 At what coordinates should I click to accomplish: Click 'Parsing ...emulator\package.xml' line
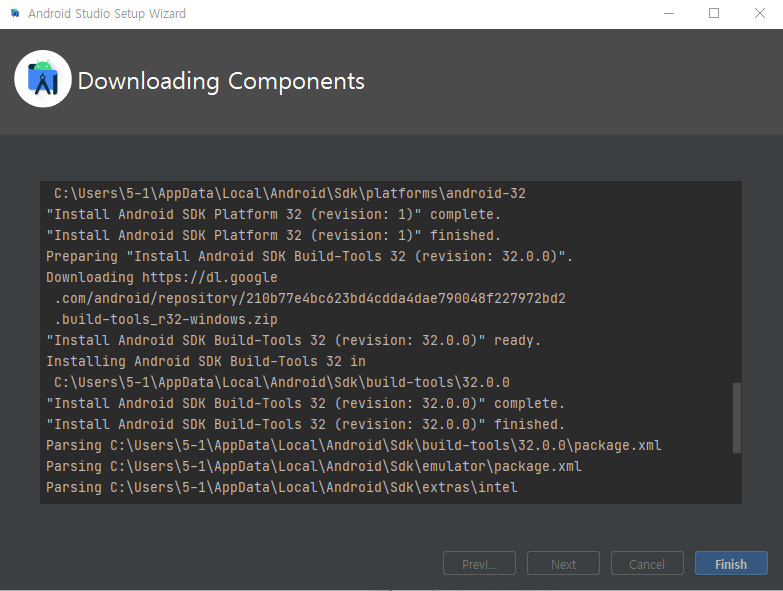pos(314,466)
